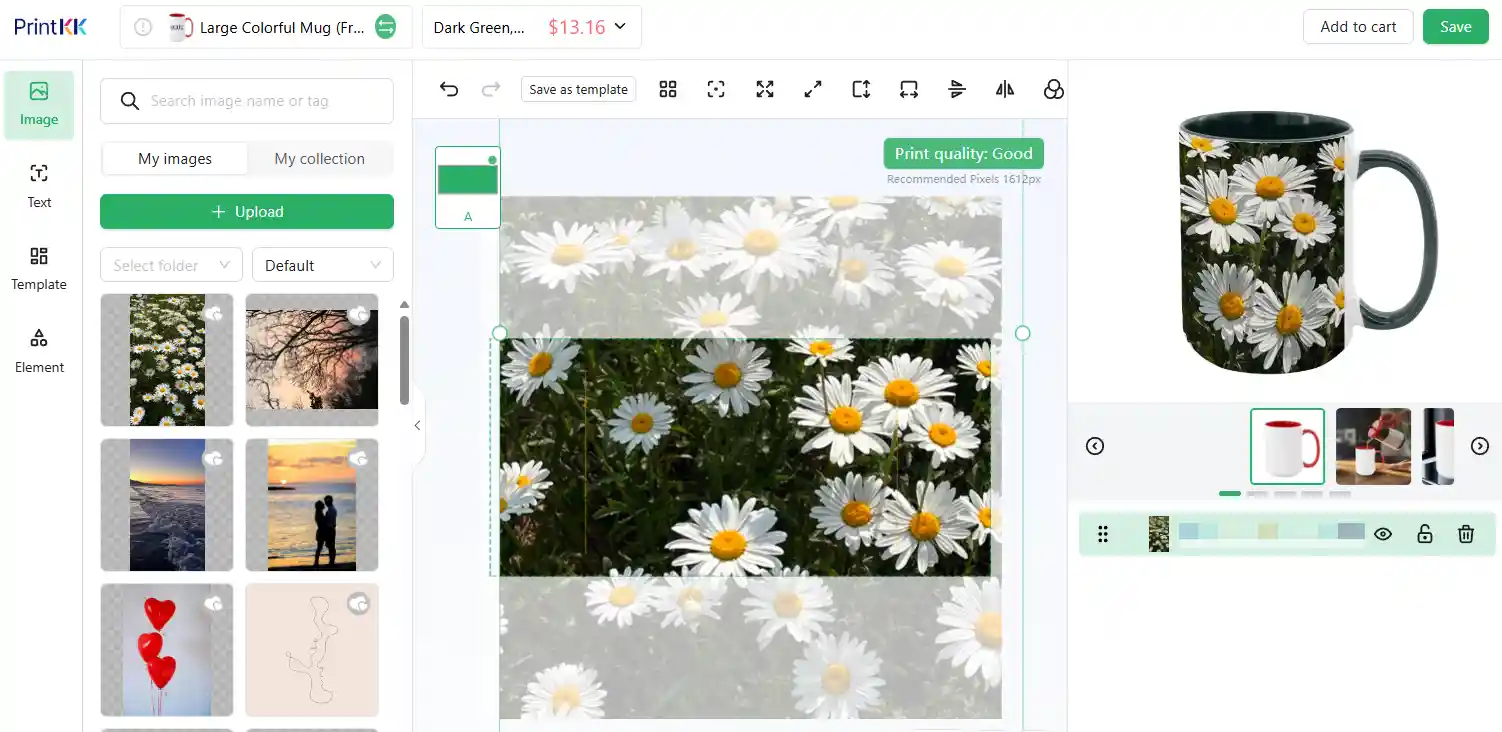The image size is (1502, 732).
Task: Click cloud icon on daisy field thumbnail
Action: (214, 313)
